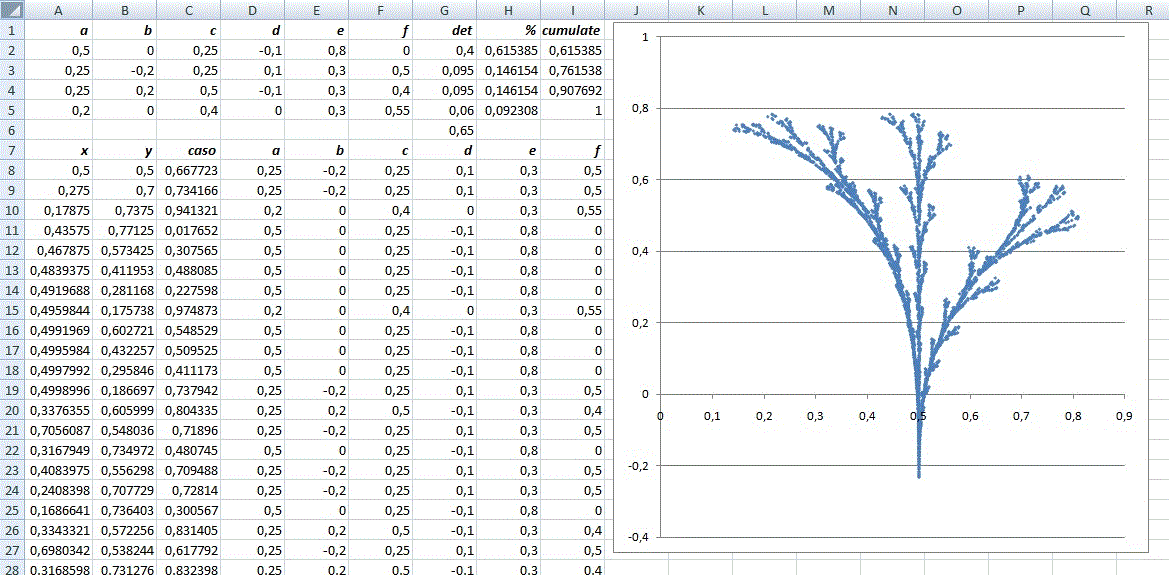Viewport: 1169px width, 575px height.
Task: Click cell with value 0,974873
Action: pos(189,312)
